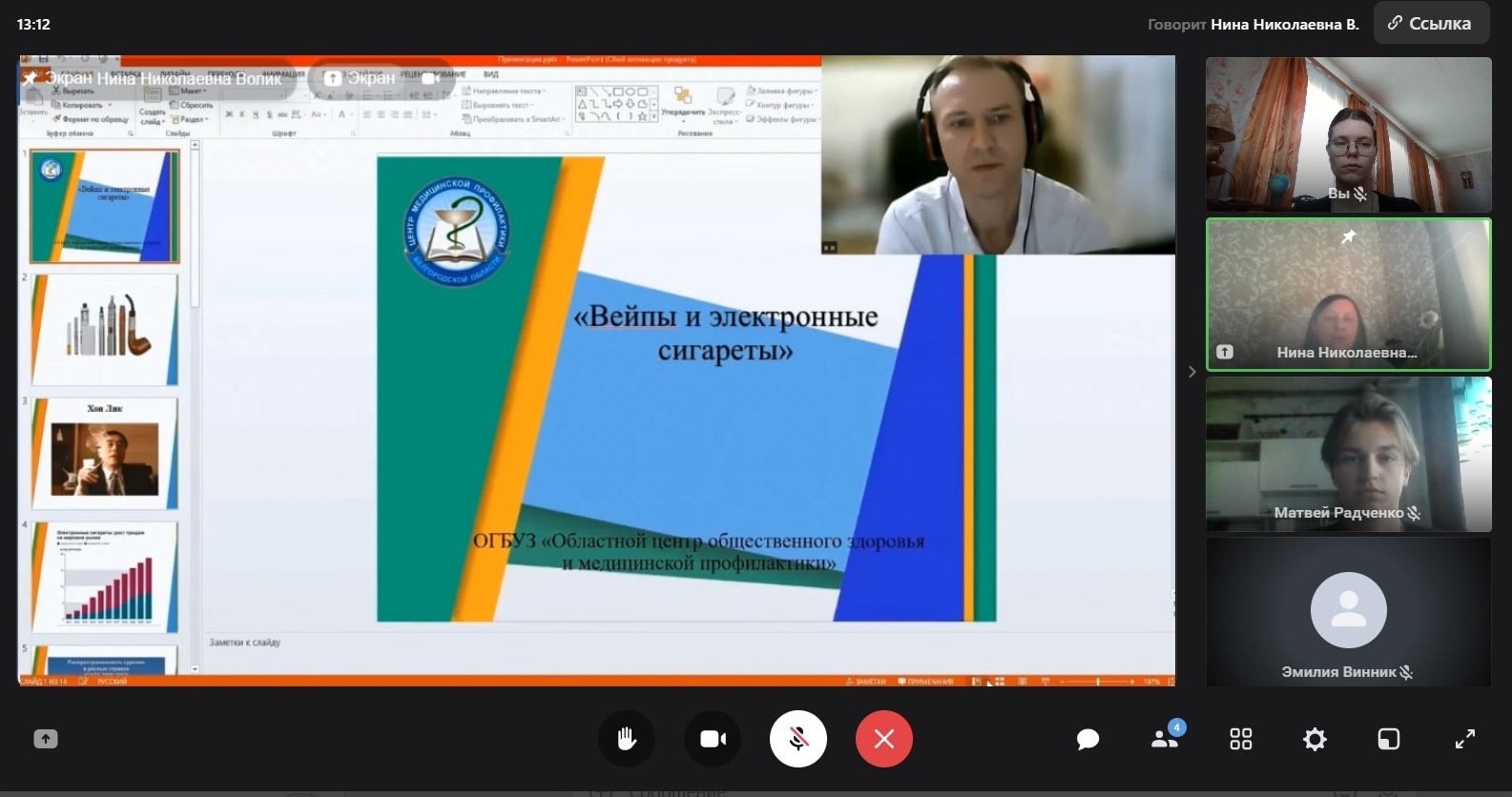Open Контур фигуры shape outline dropdown
The image size is (1512, 797).
(779, 105)
